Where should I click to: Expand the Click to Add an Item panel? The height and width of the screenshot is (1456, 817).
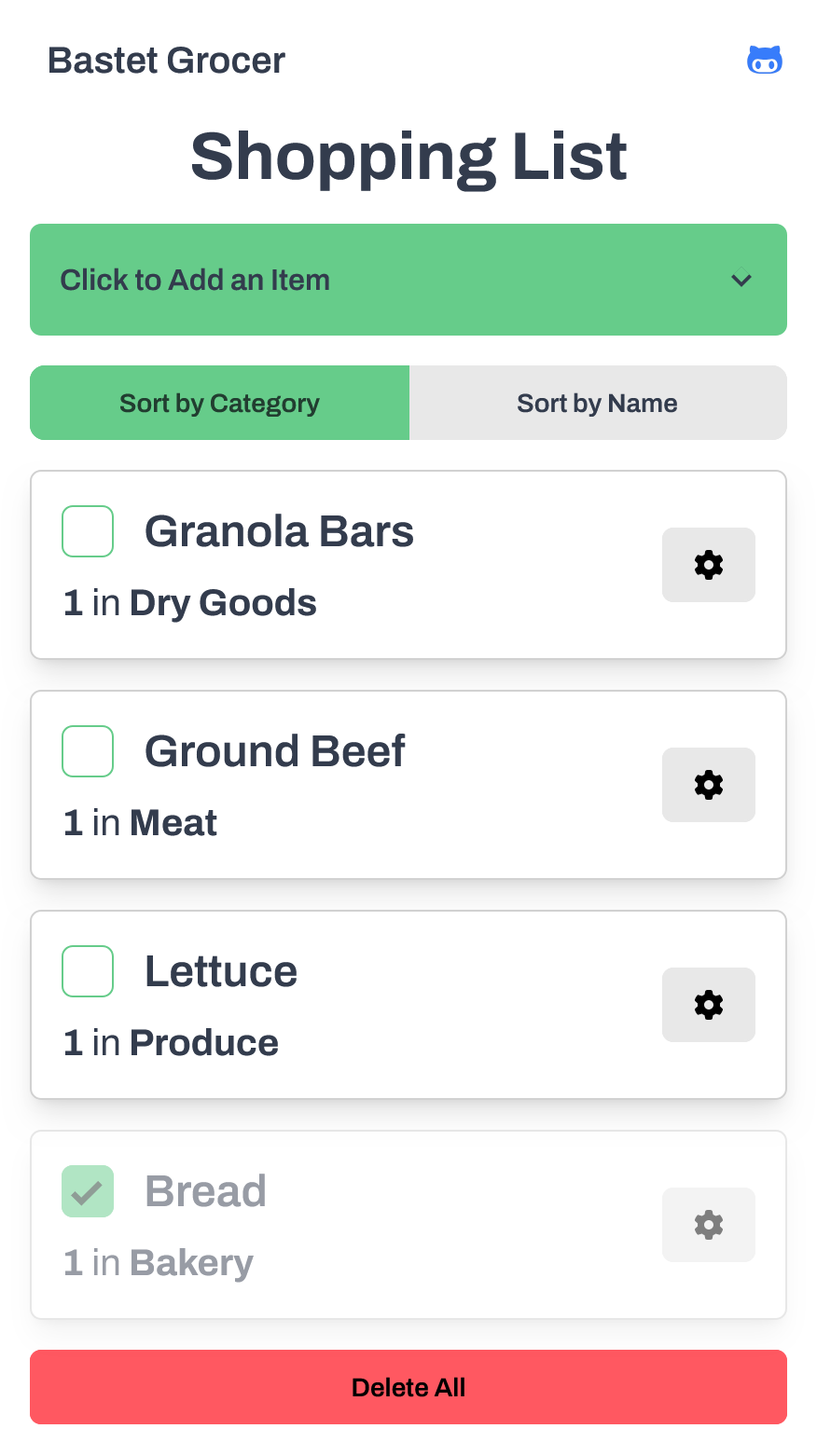pyautogui.click(x=408, y=280)
